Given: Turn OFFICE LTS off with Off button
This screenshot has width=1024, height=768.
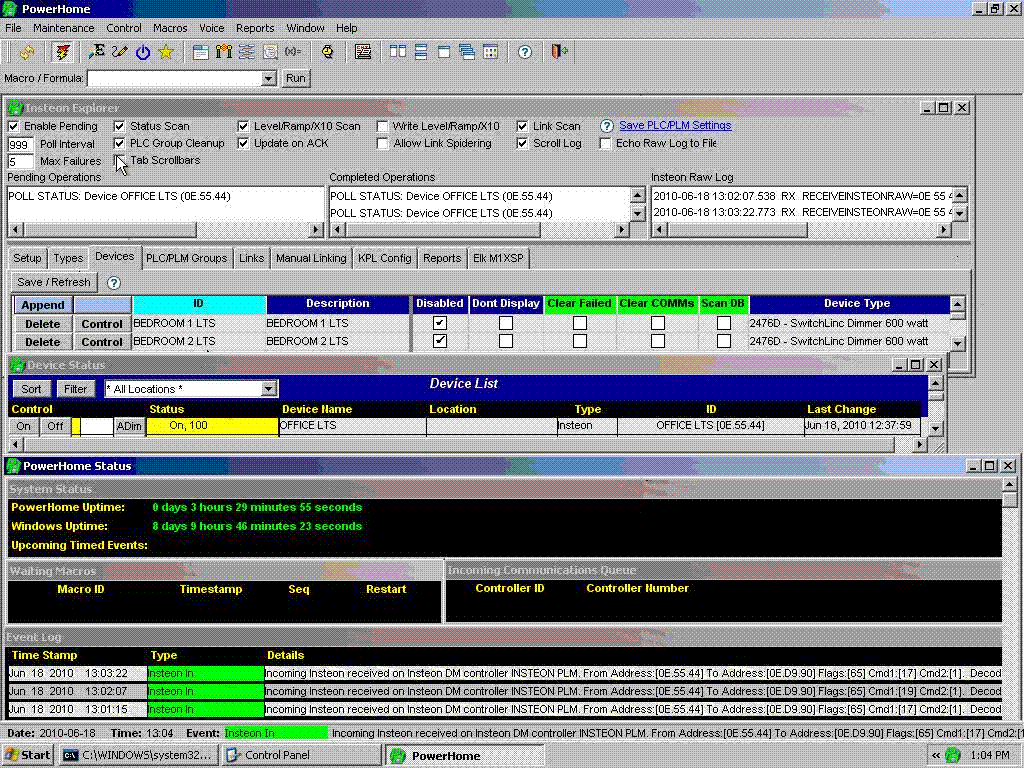Looking at the screenshot, I should [x=55, y=426].
